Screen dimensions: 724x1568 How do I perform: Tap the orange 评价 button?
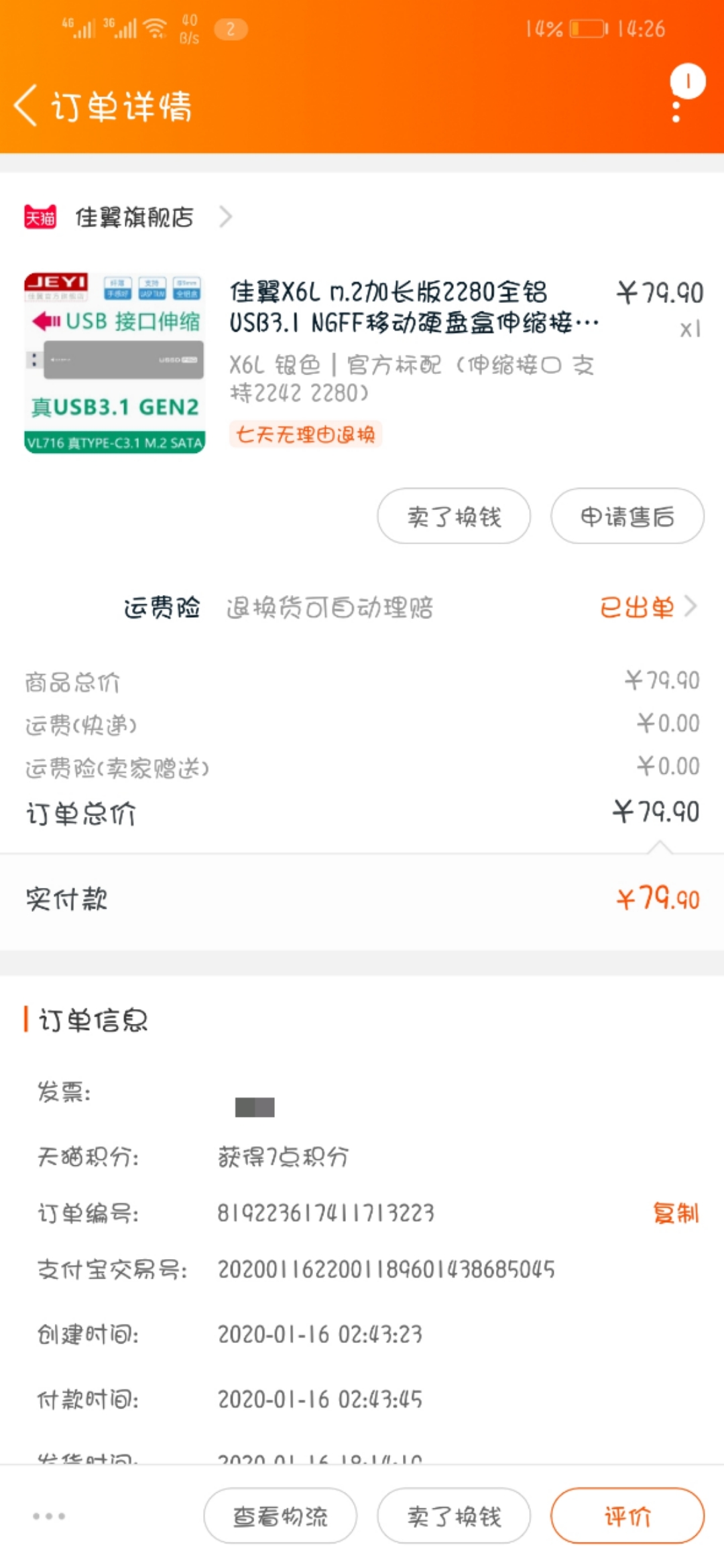coord(627,1516)
